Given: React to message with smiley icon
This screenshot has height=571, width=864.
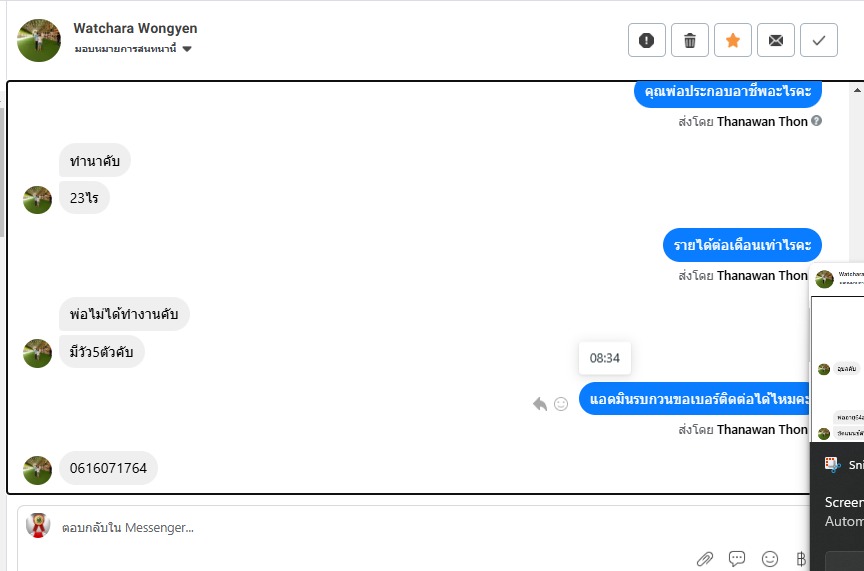Looking at the screenshot, I should coord(560,404).
